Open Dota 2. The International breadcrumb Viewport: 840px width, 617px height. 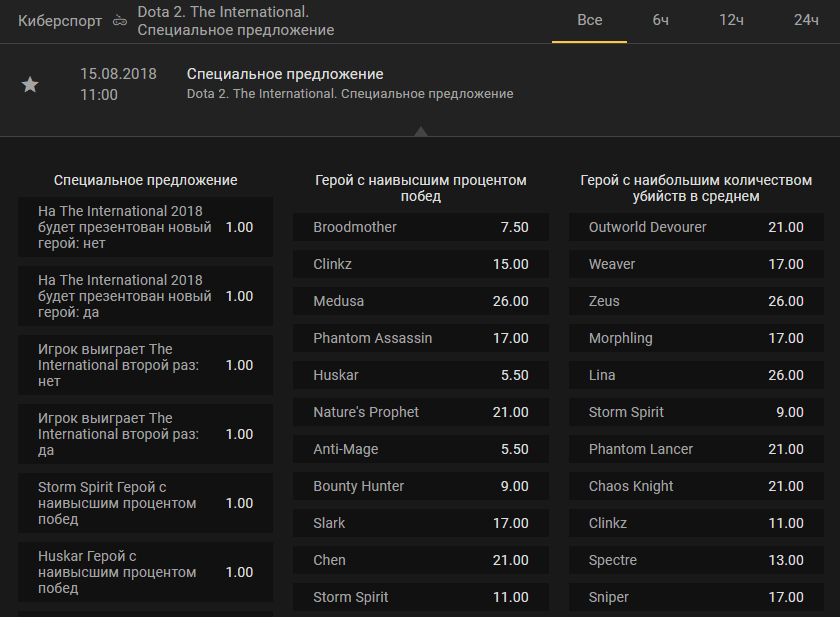[x=236, y=21]
